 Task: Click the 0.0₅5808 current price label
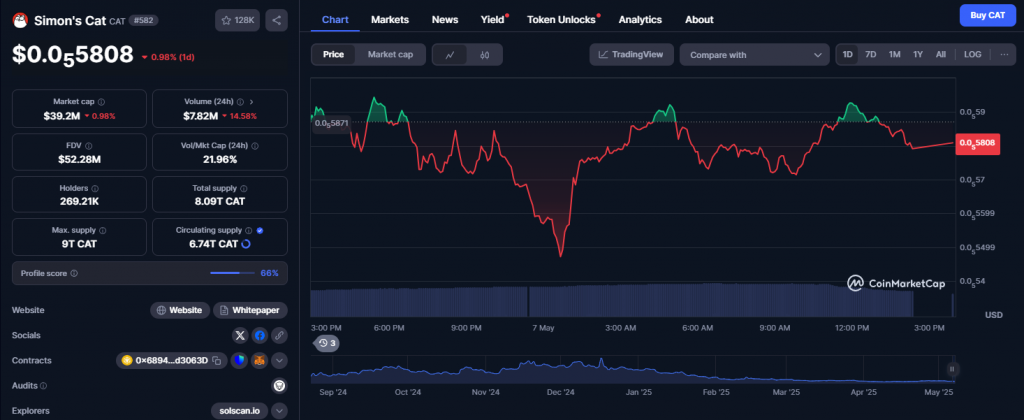click(978, 143)
